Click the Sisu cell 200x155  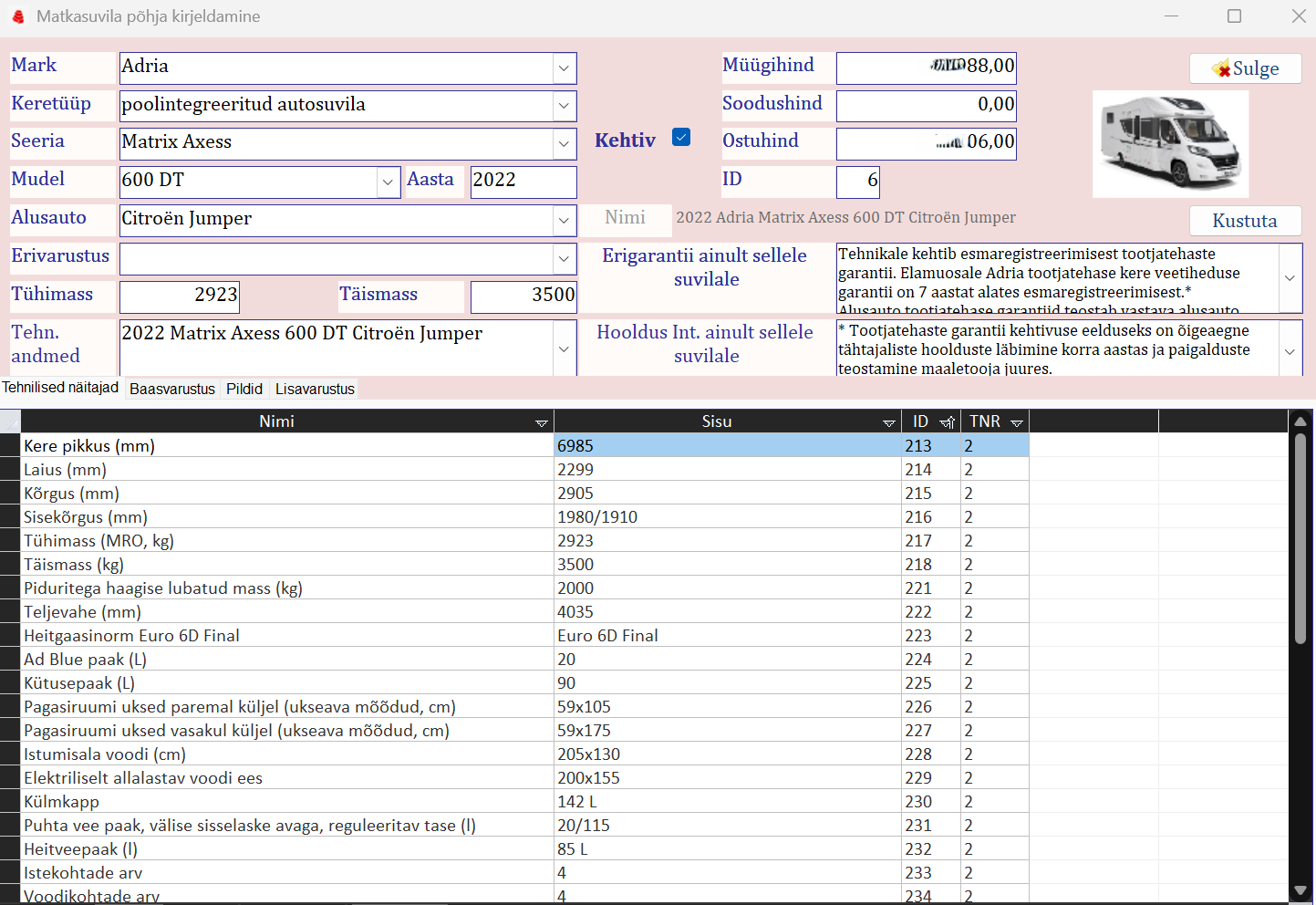coord(728,778)
